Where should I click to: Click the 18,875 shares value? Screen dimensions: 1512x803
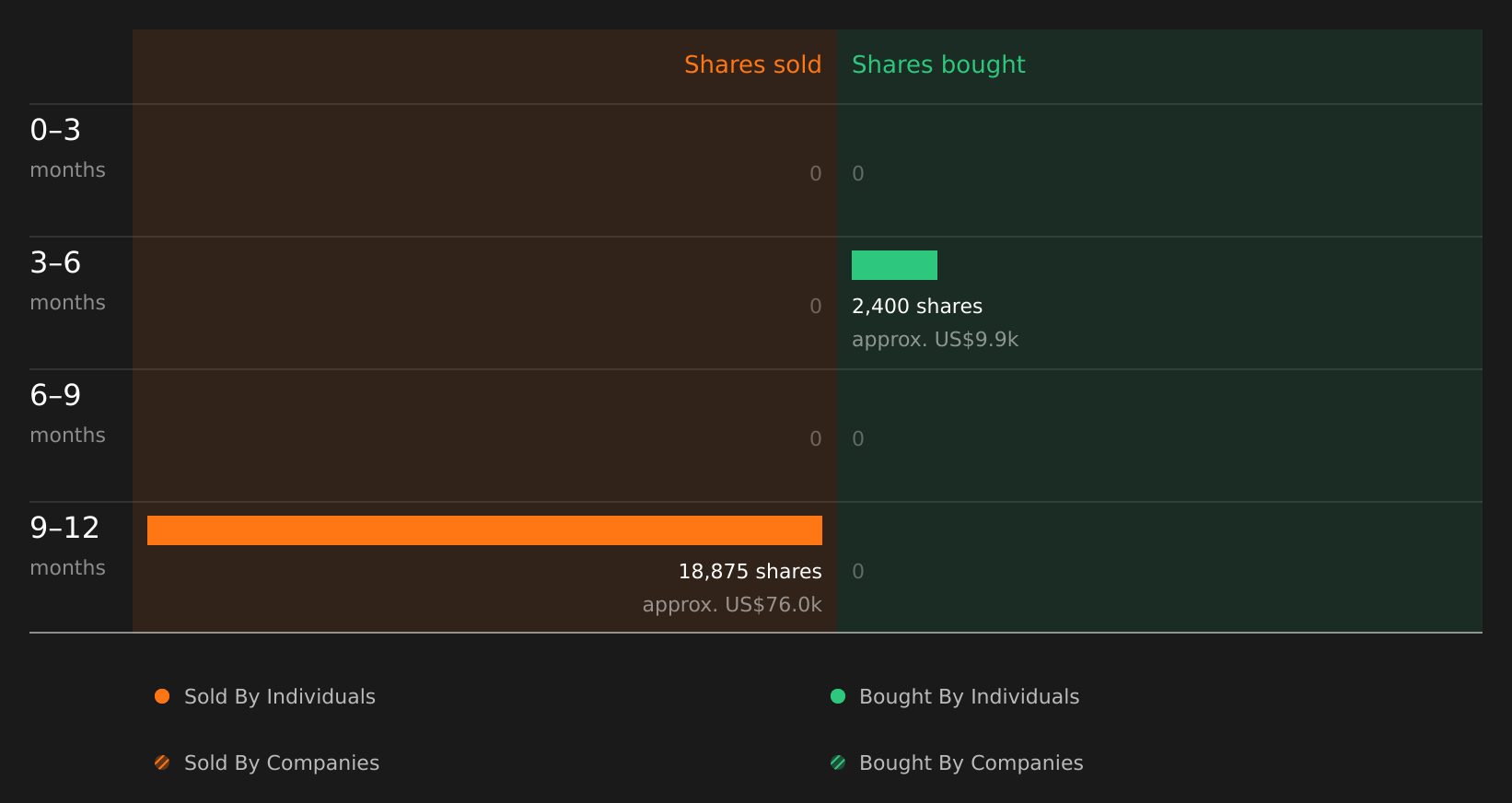pyautogui.click(x=750, y=572)
